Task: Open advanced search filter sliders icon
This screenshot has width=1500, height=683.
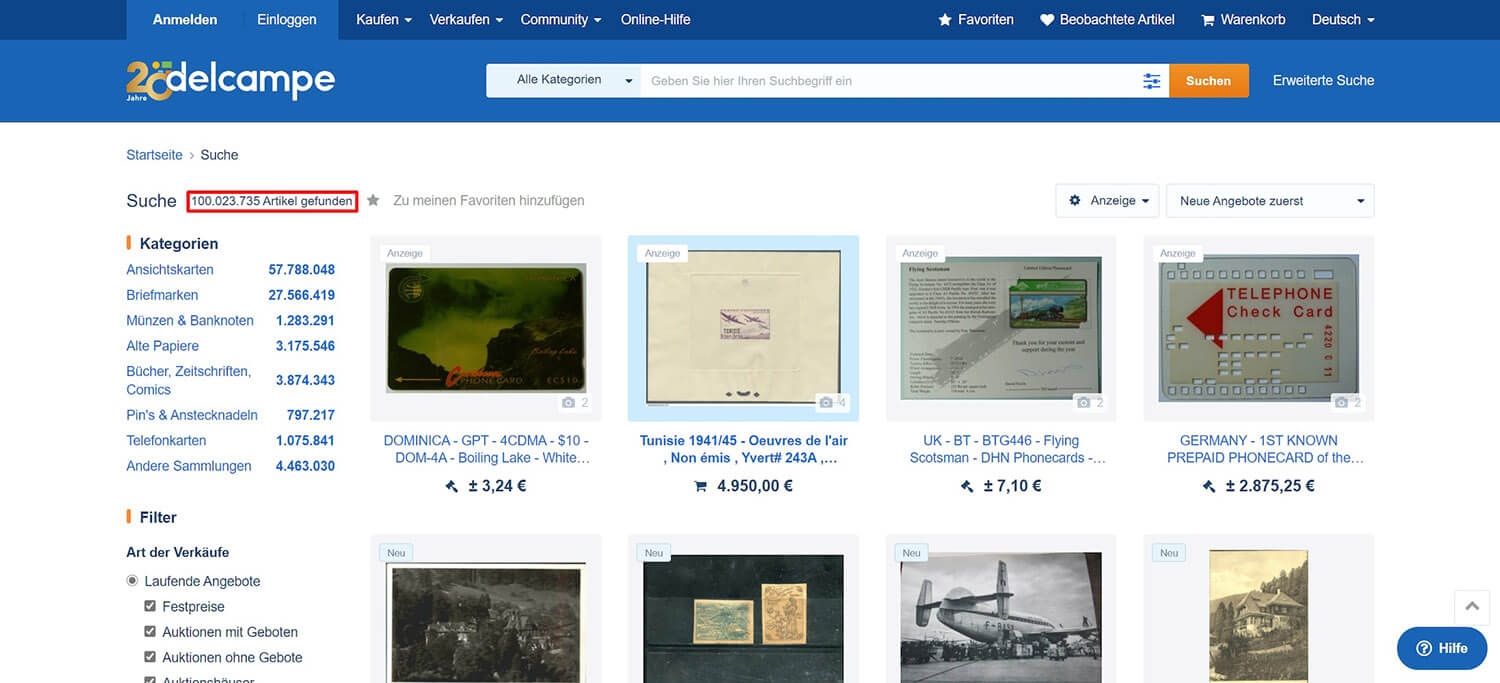Action: (1152, 81)
